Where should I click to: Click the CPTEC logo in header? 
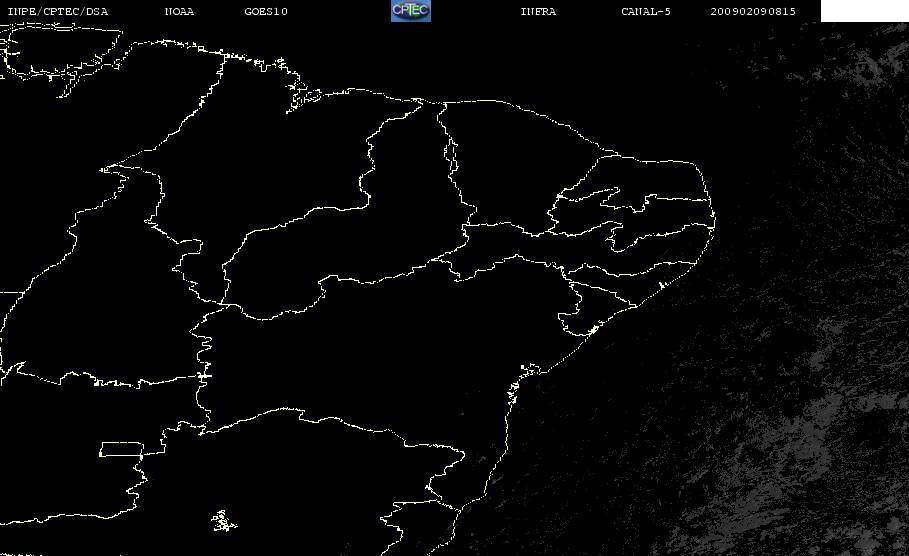(411, 10)
